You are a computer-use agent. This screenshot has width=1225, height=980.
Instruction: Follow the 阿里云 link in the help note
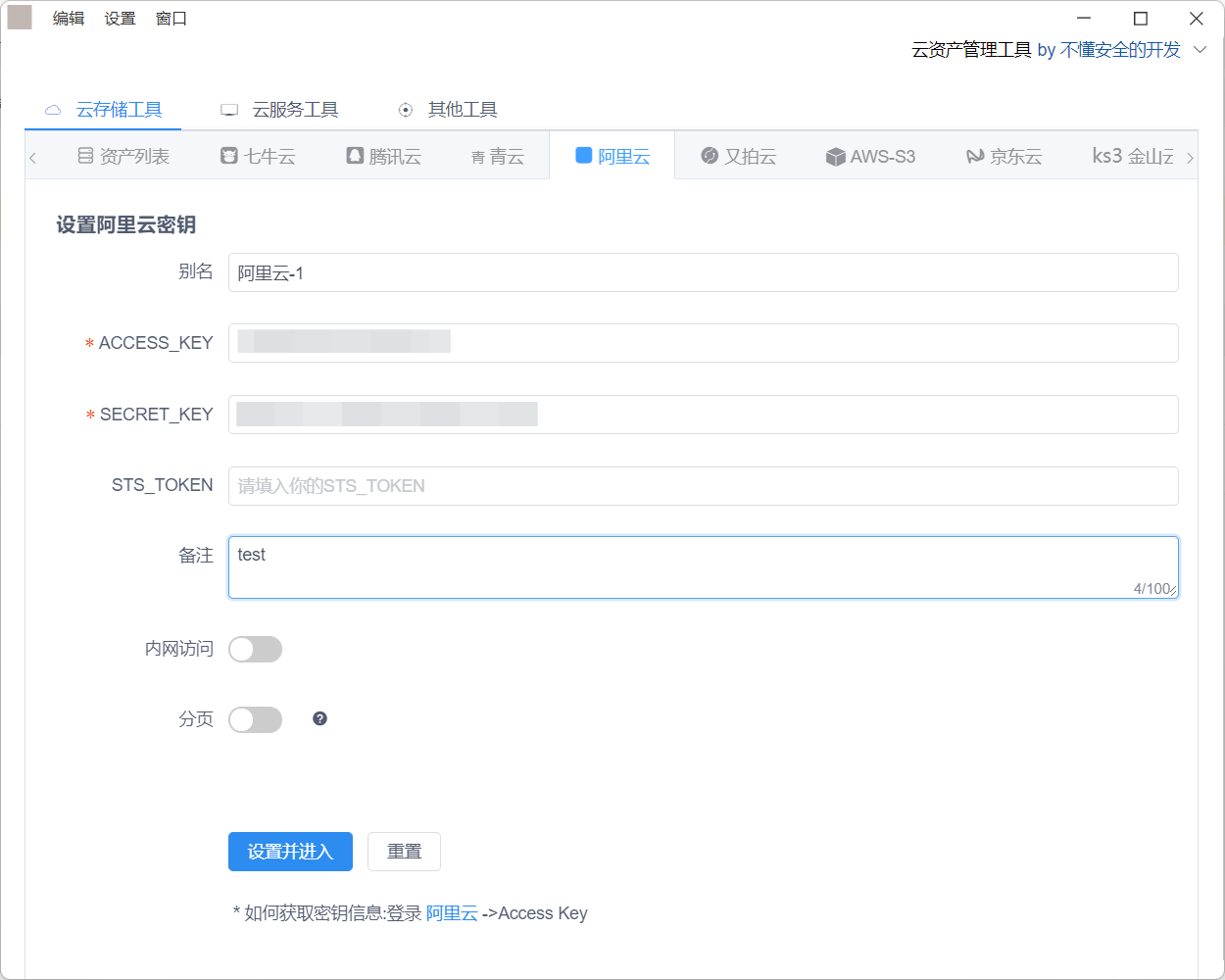[452, 913]
